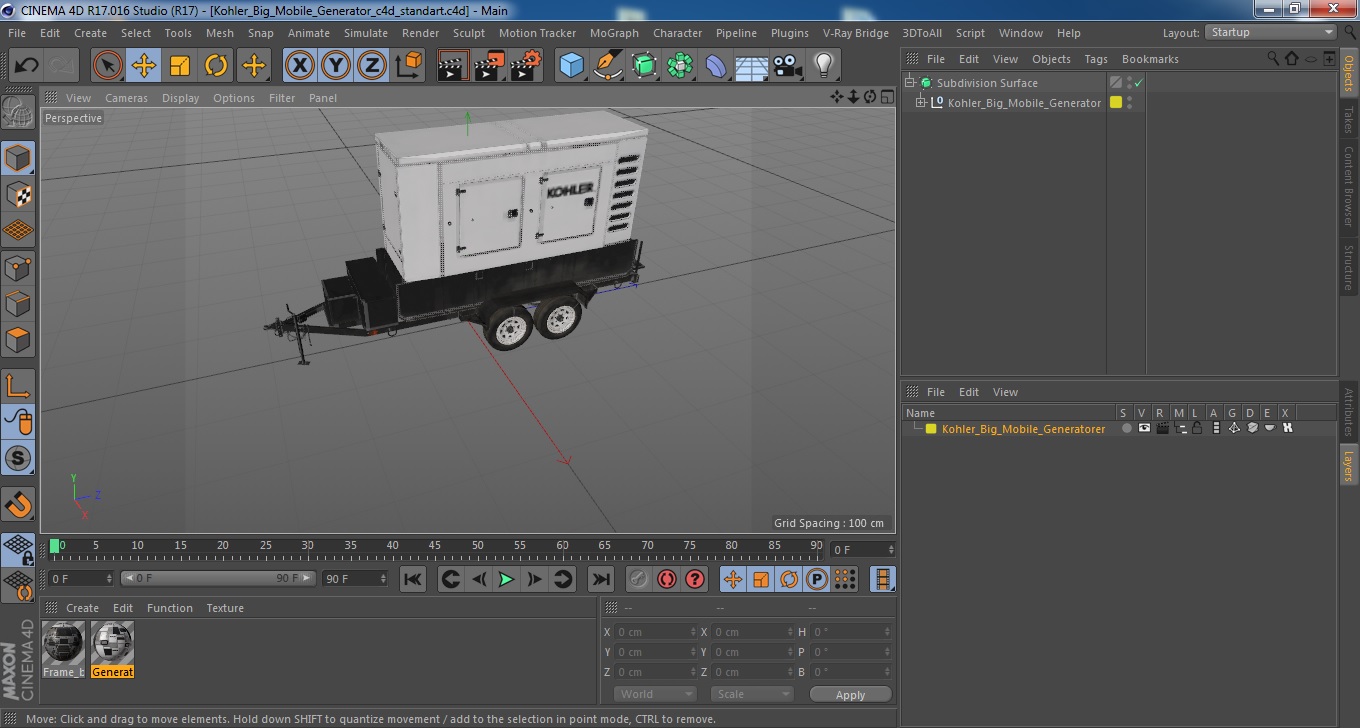
Task: Click the Undo arrow icon
Action: pos(27,66)
